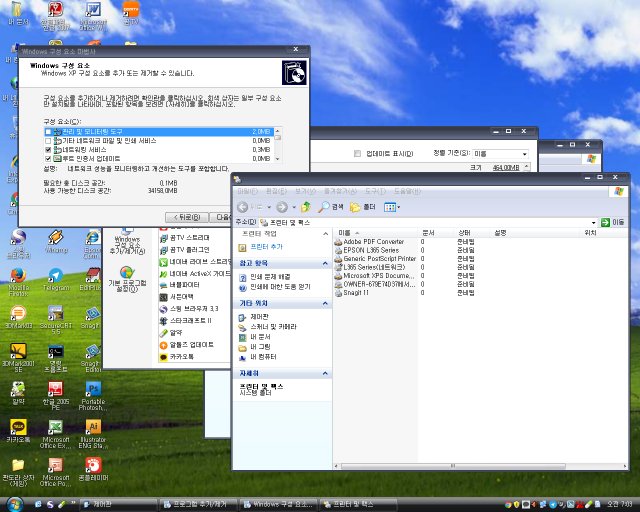
Task: Select the EPSON L365 Series printer
Action: click(x=371, y=250)
